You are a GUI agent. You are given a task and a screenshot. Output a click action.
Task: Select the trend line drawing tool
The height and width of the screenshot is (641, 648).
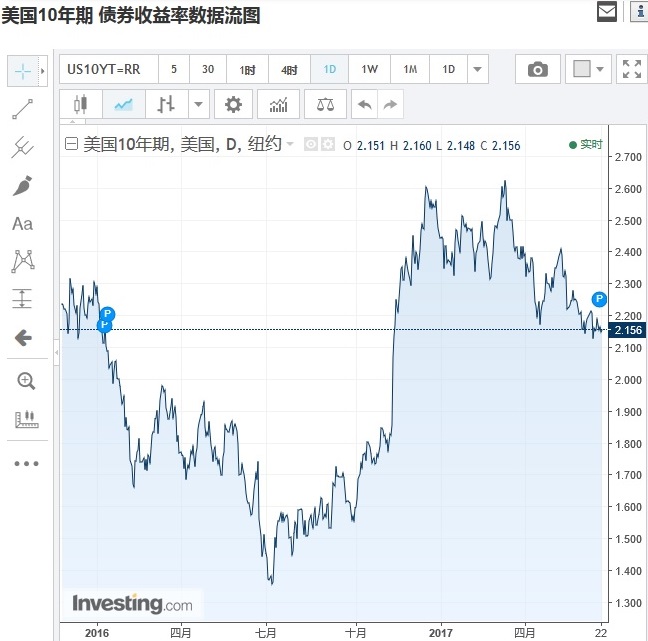22,109
